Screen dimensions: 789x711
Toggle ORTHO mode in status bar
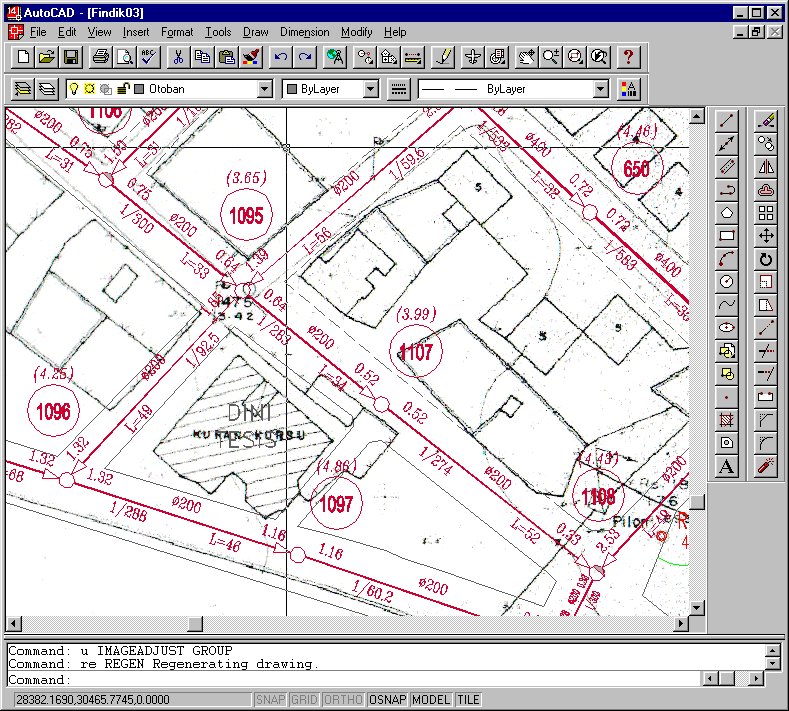(x=343, y=700)
